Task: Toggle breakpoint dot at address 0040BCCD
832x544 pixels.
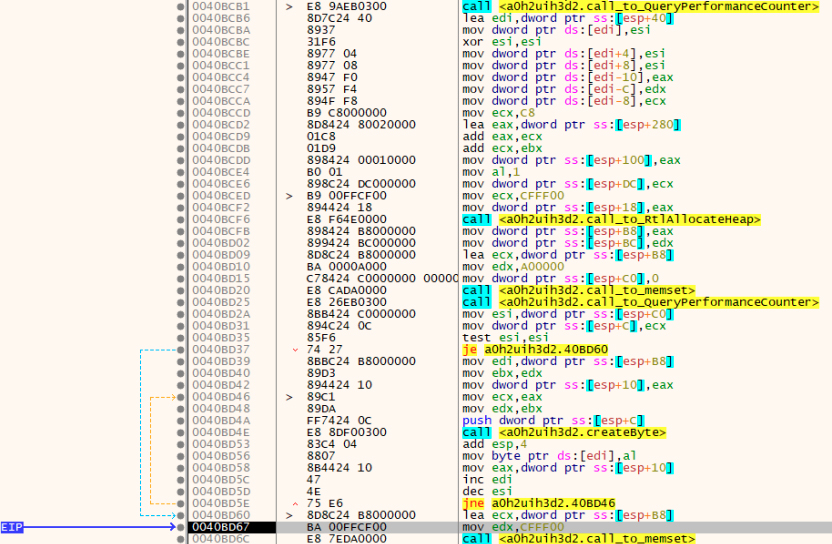Action: (x=180, y=113)
